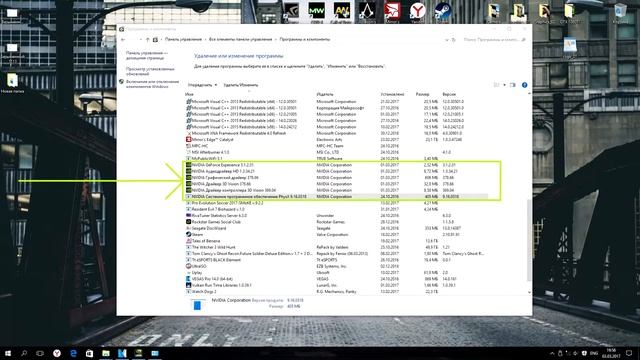Click the Windows Start button

(x=7, y=353)
